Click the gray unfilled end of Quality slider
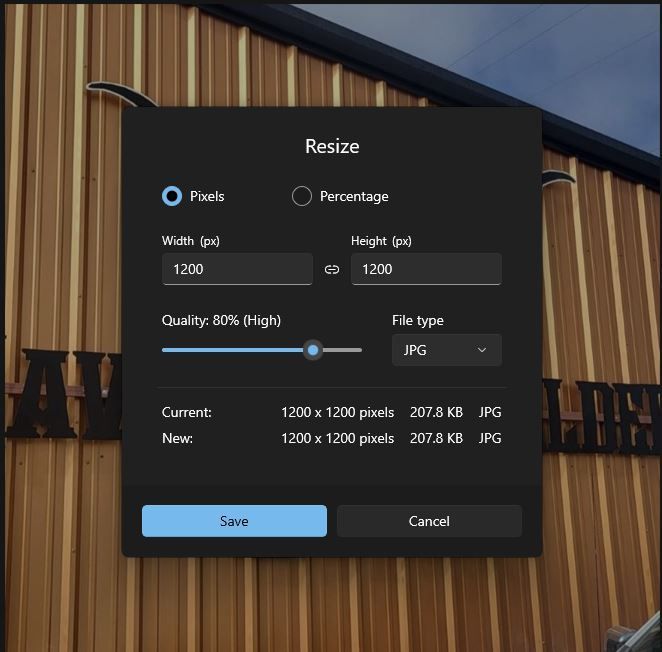The width and height of the screenshot is (662, 652). tap(343, 350)
